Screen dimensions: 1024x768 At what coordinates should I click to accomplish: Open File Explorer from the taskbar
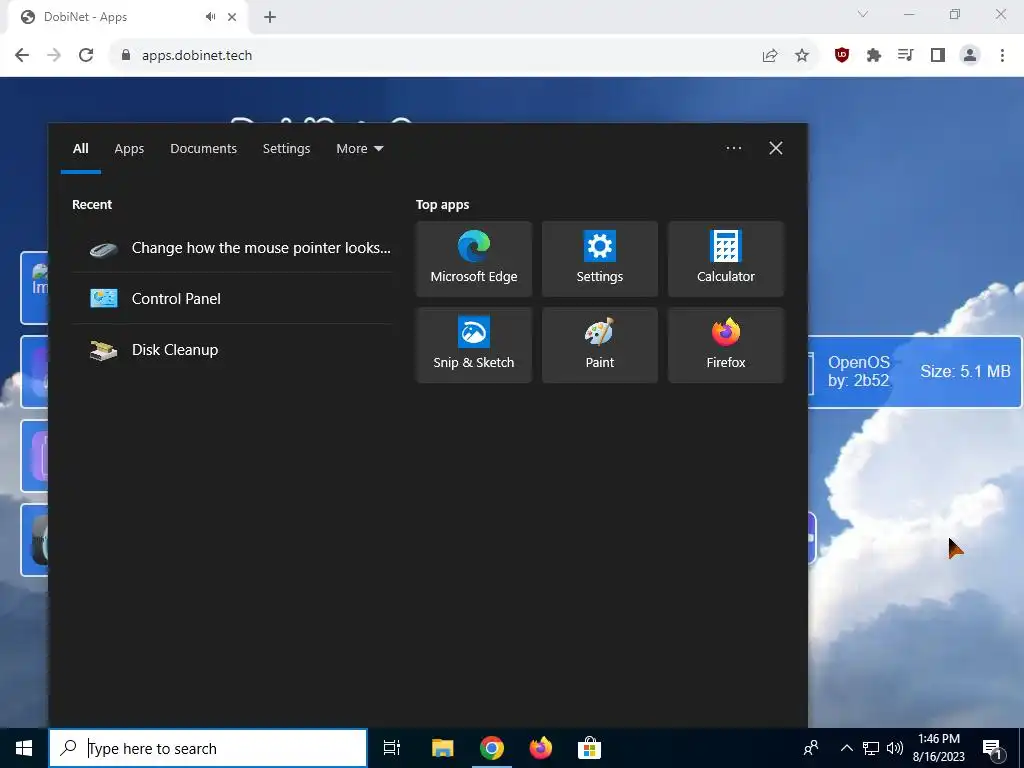pos(442,748)
